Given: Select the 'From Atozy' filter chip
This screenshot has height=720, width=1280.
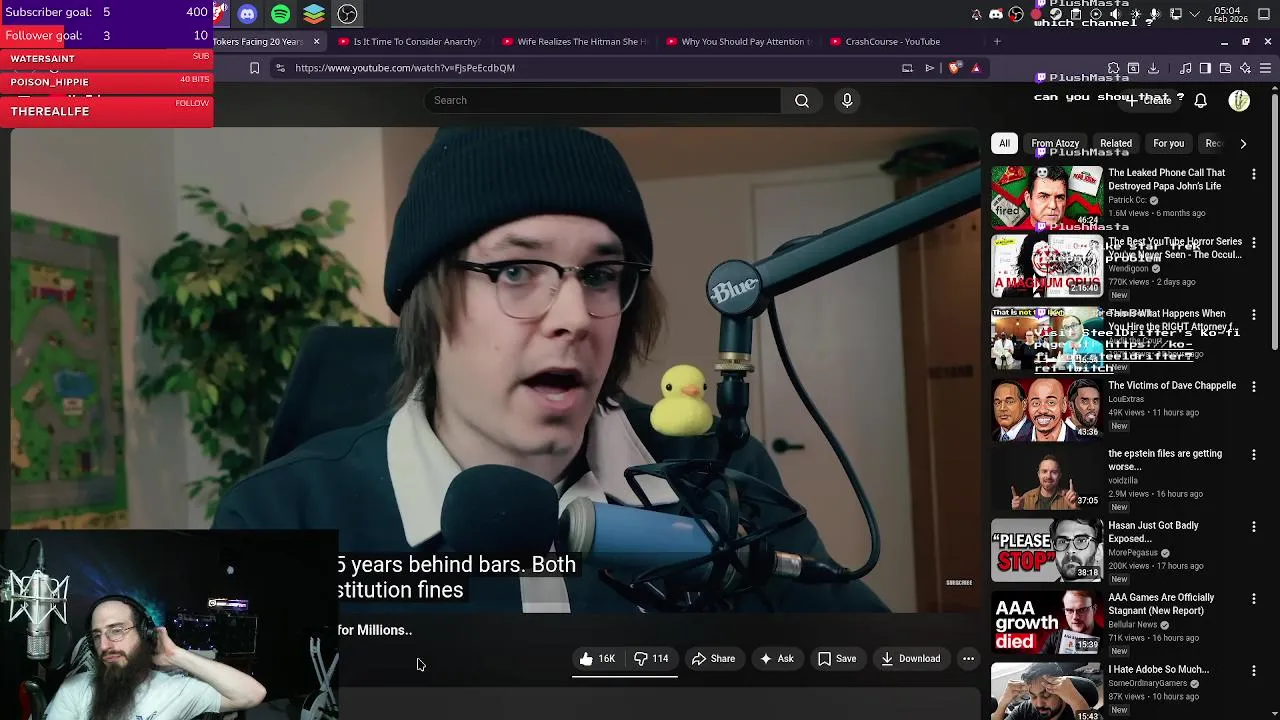Looking at the screenshot, I should (x=1055, y=143).
